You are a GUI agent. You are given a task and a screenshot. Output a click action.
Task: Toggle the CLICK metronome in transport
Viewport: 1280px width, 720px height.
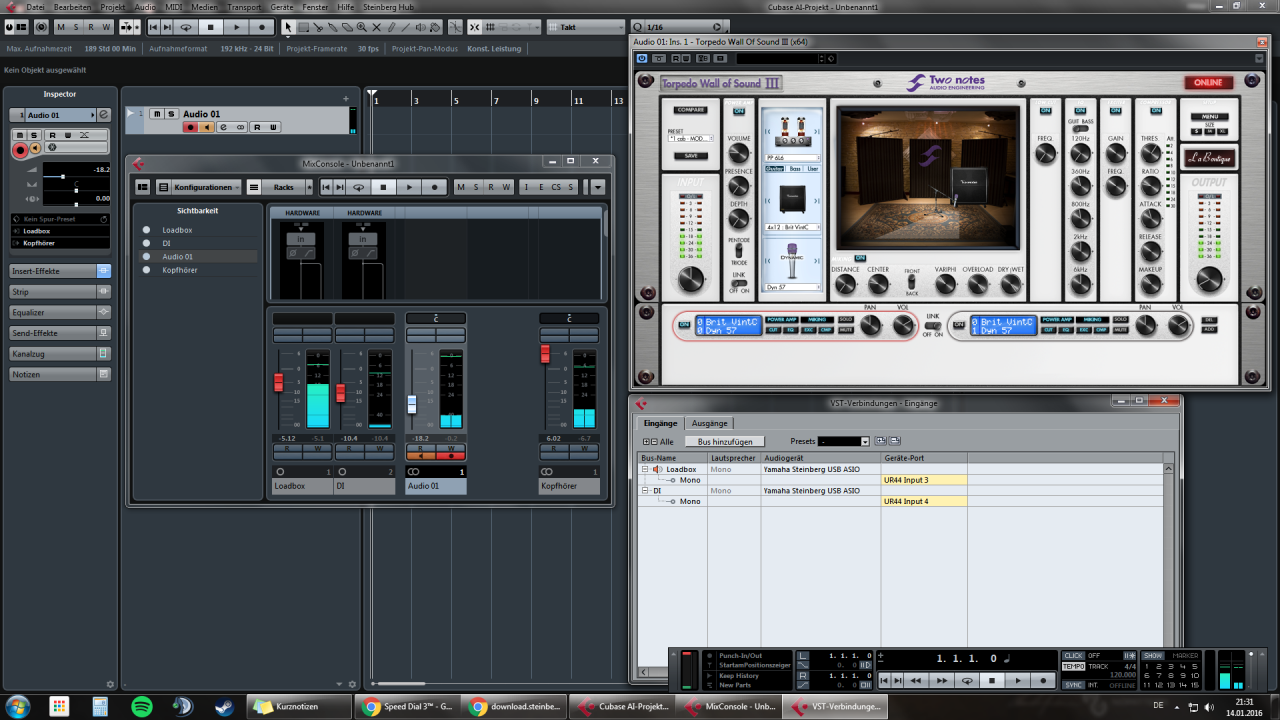coord(1074,656)
